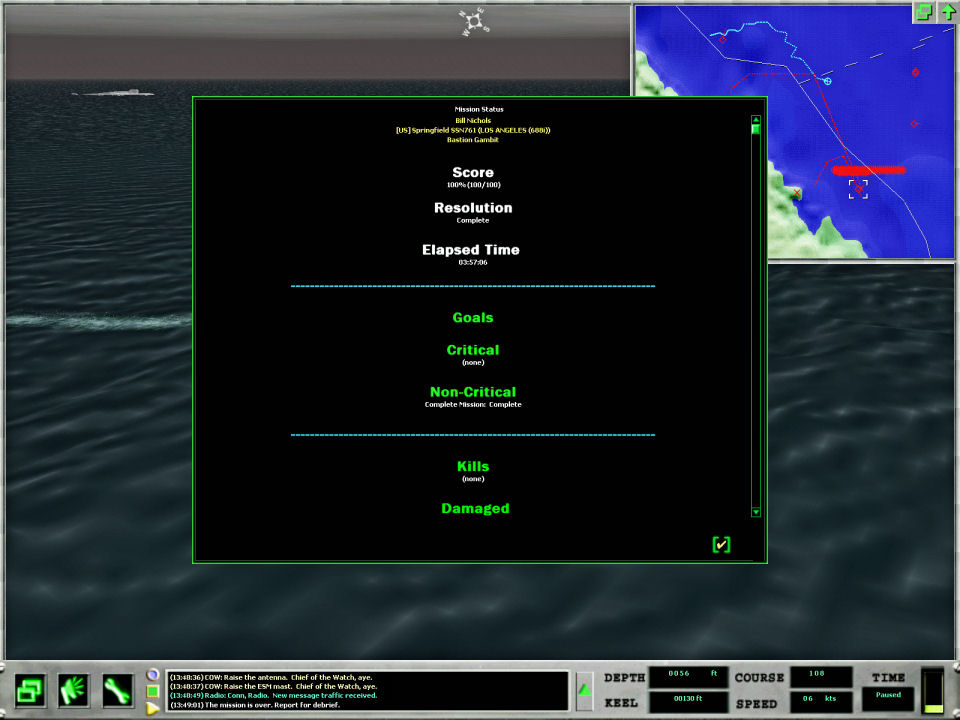Expand message log with green up triangle

[x=584, y=690]
